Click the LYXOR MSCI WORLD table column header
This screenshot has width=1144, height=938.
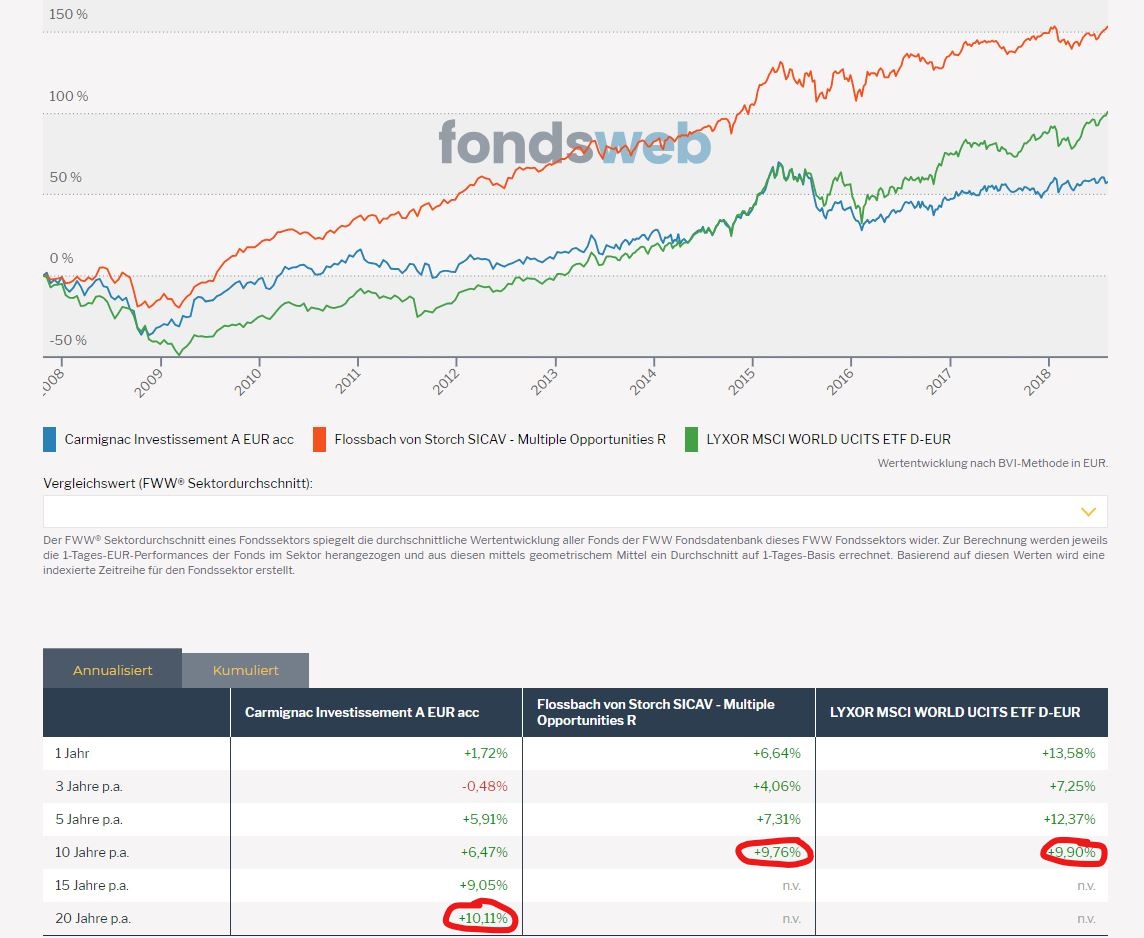point(962,713)
